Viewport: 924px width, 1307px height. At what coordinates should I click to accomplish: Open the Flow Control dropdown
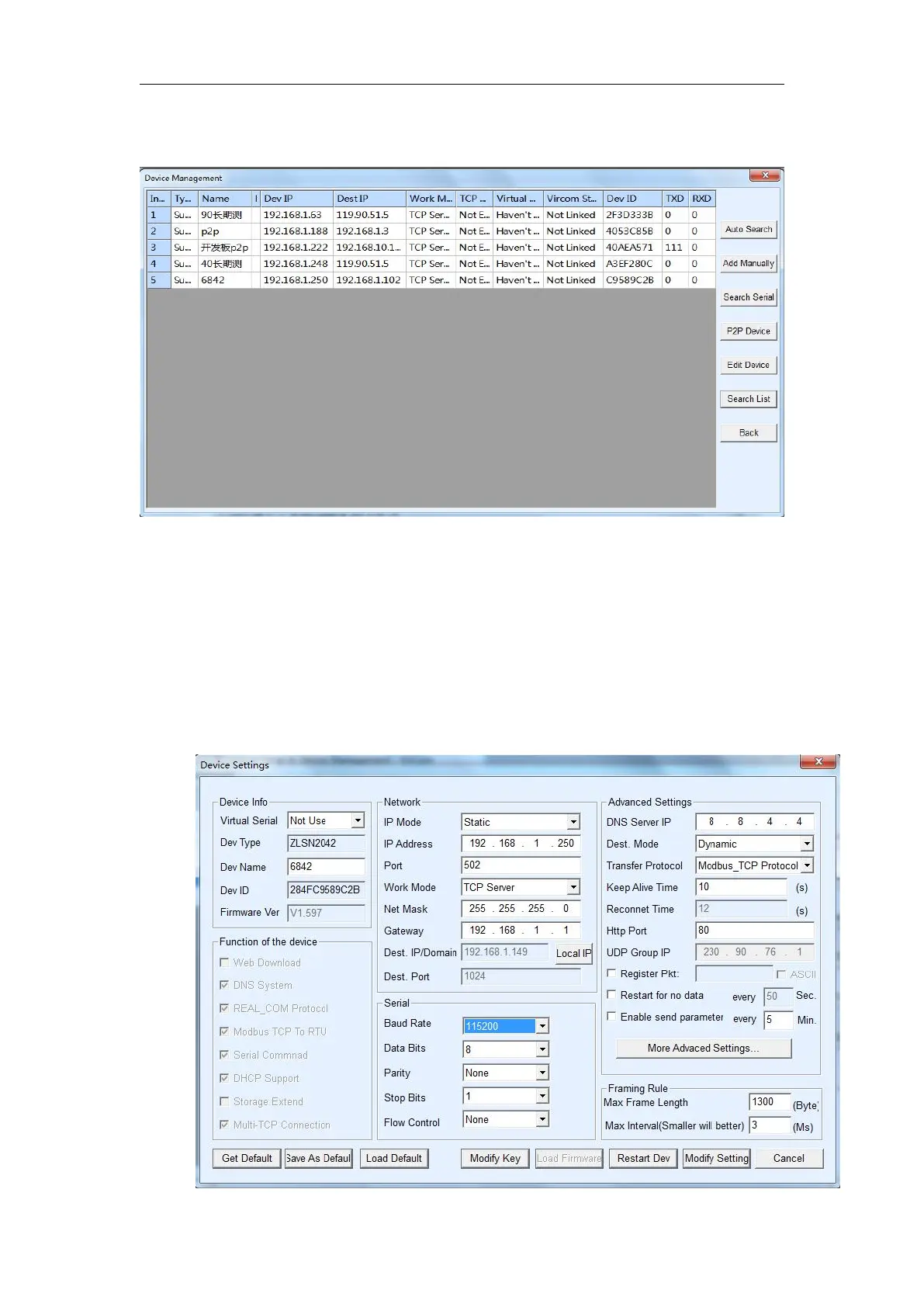coord(542,1120)
